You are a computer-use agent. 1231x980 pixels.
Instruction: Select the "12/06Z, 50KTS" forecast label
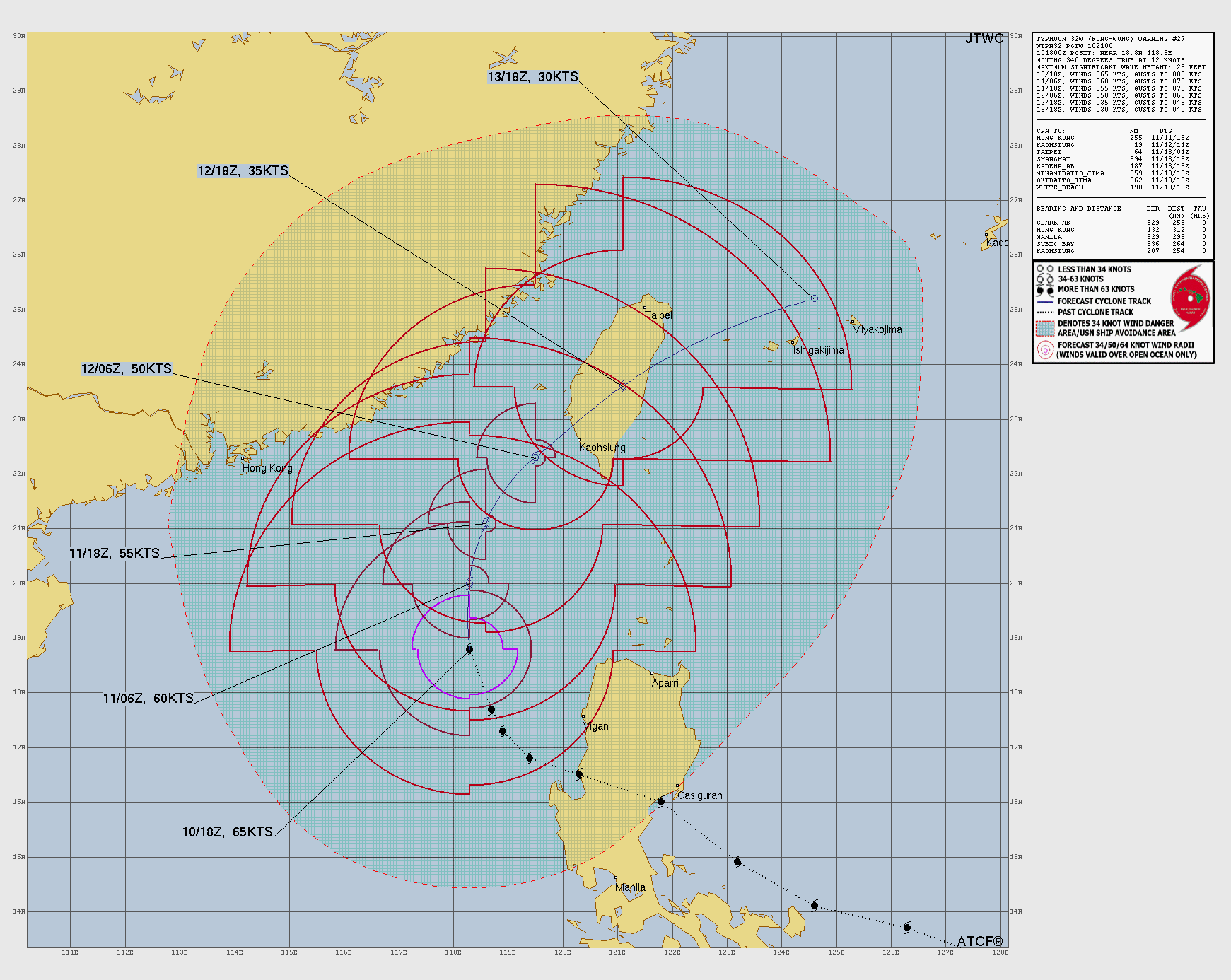coord(126,369)
